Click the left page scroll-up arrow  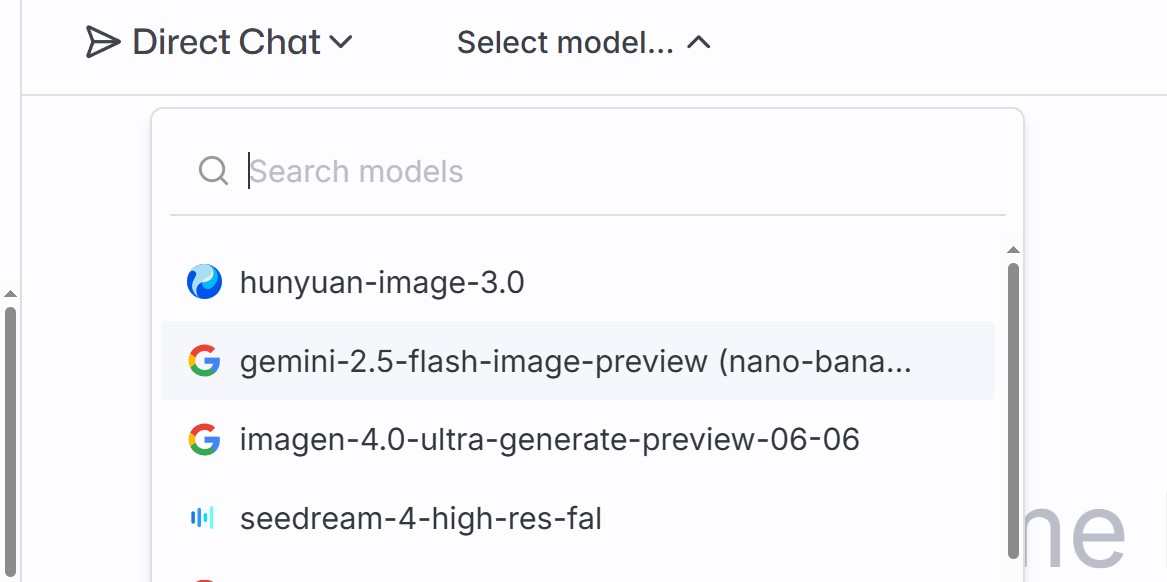coord(10,294)
